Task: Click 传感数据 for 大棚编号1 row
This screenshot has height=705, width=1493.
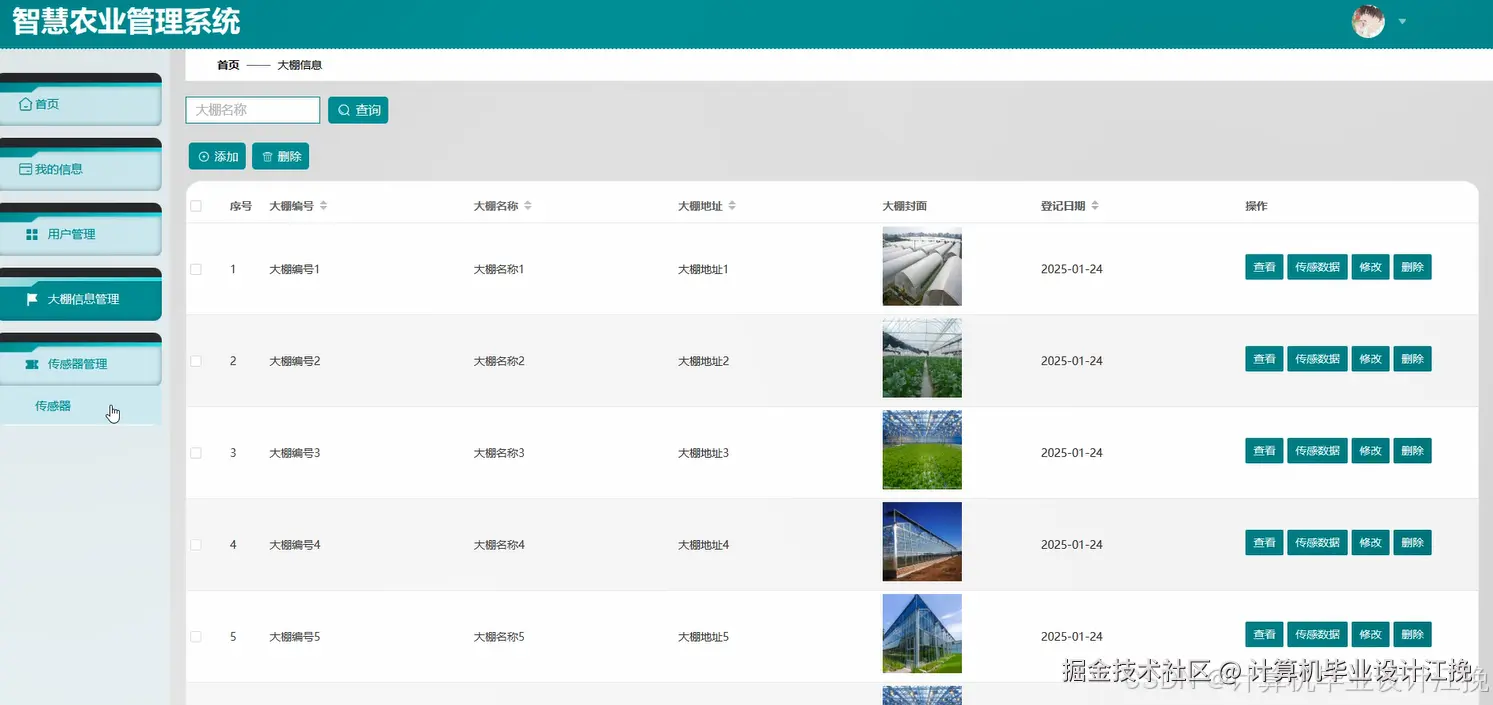Action: tap(1317, 267)
